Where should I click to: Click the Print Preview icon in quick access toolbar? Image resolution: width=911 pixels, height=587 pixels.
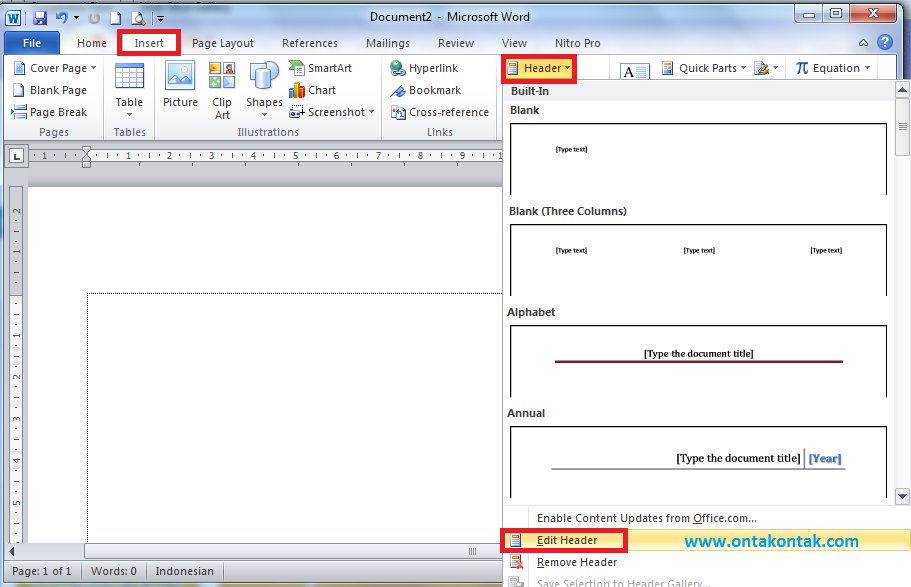point(138,18)
